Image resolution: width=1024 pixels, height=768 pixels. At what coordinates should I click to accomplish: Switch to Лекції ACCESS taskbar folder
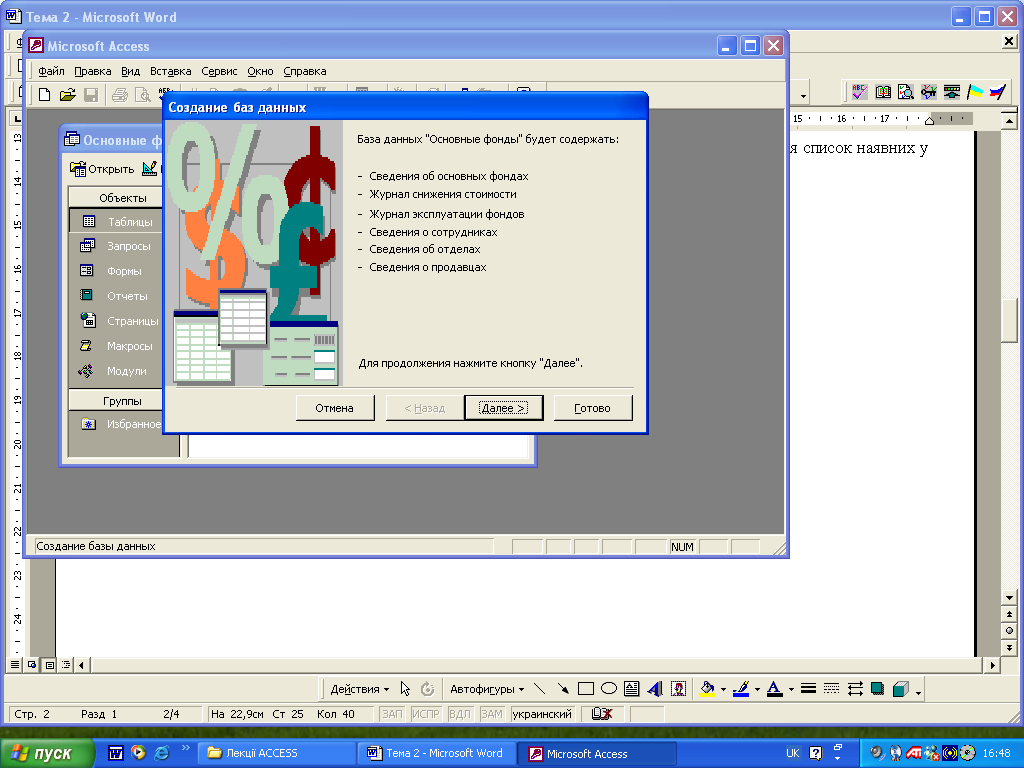[278, 754]
